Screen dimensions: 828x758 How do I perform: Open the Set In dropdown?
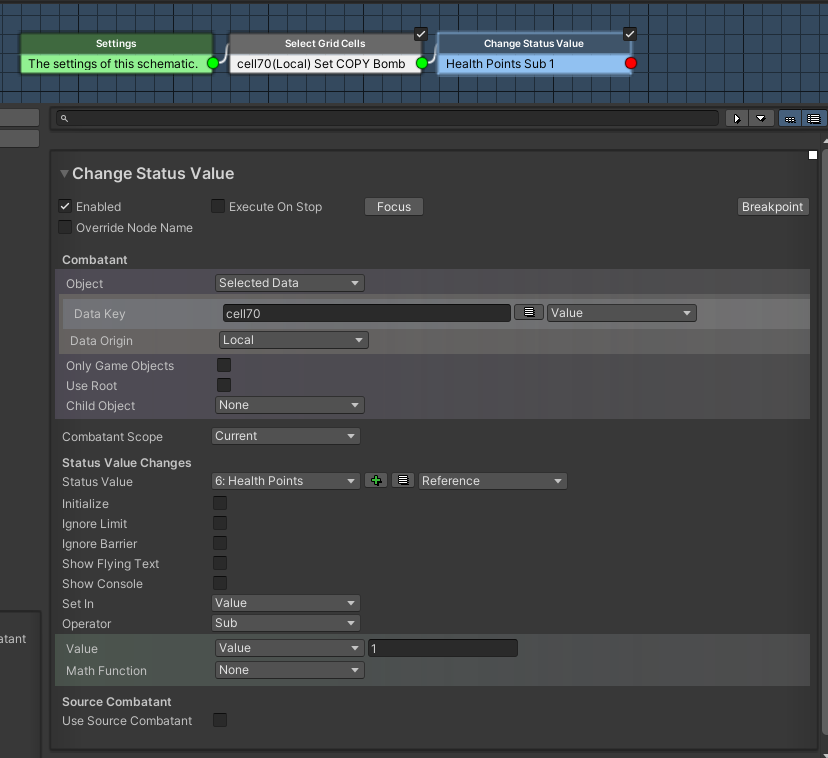click(286, 603)
